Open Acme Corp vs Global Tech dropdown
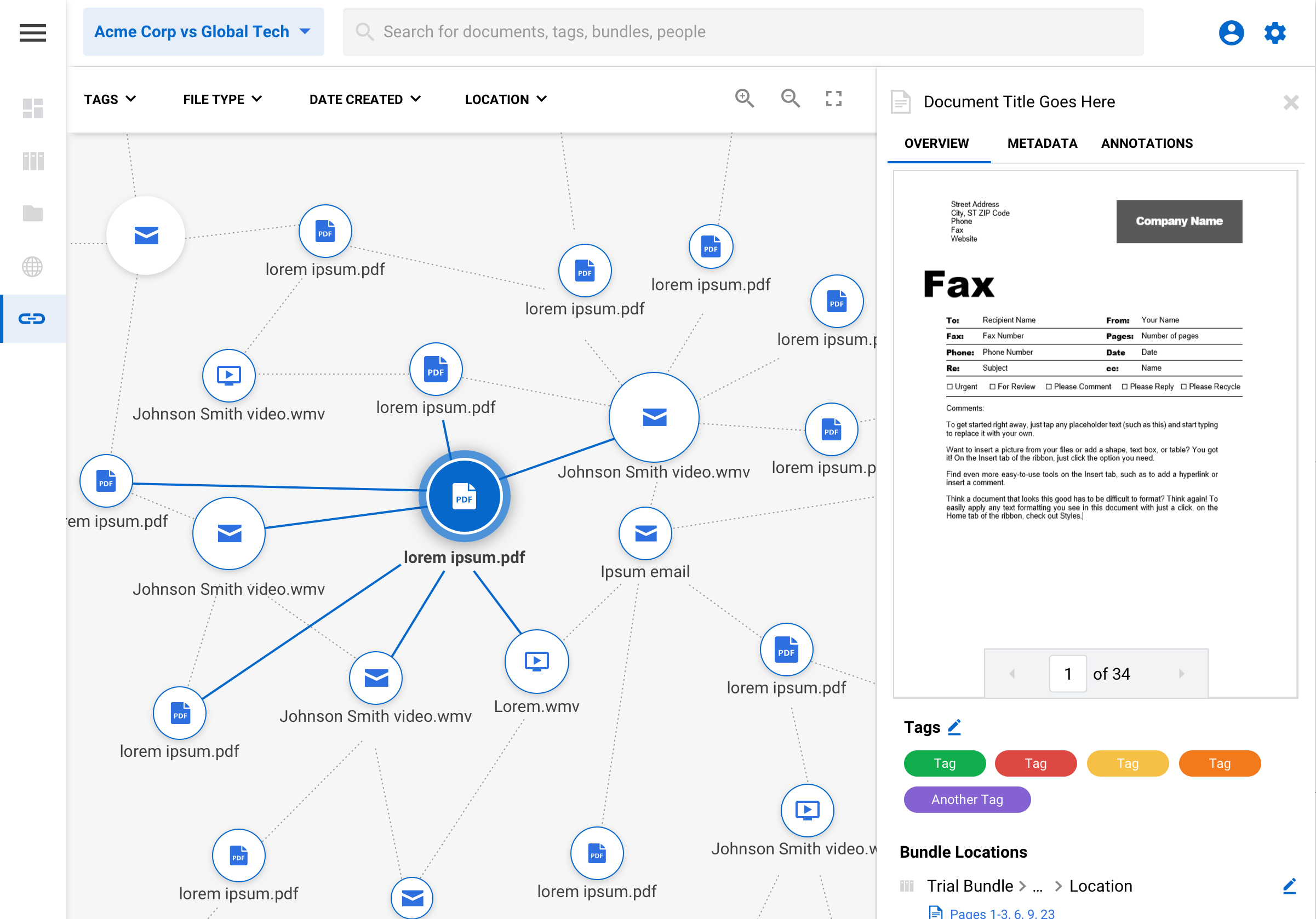Screen dimensions: 1316x919 [203, 32]
